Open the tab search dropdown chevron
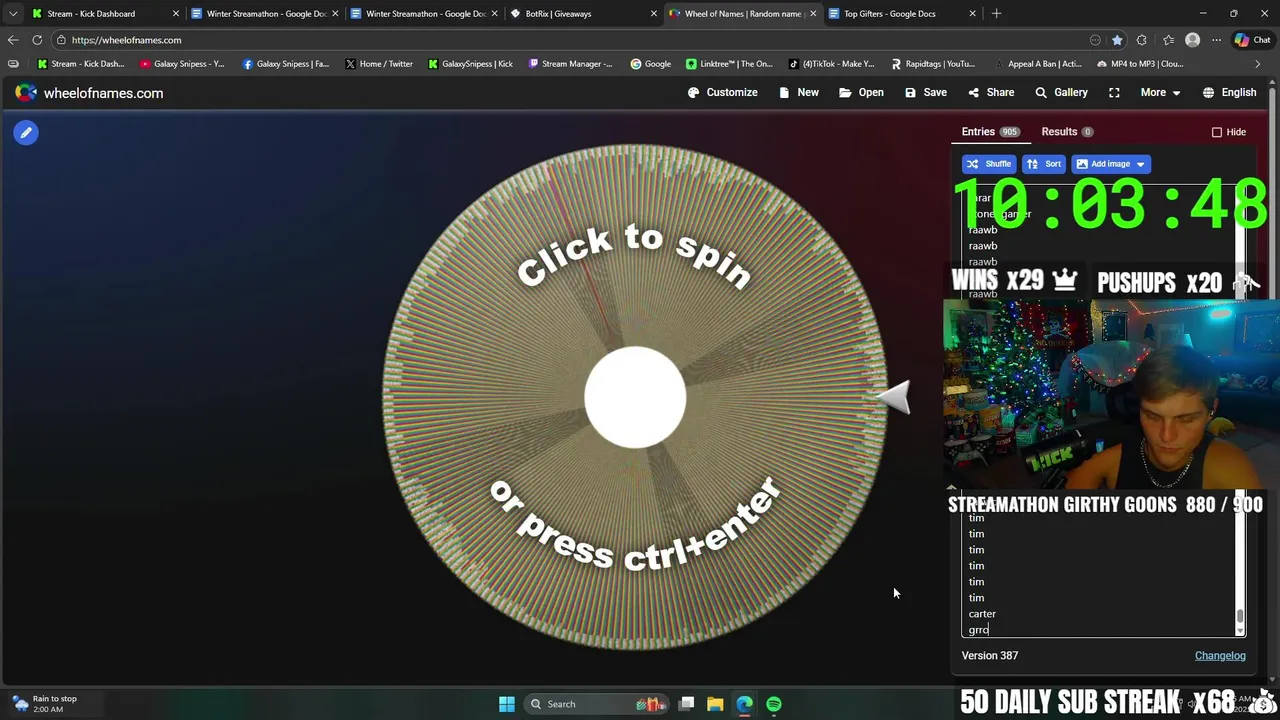Screen dimensions: 1280x720 point(12,14)
